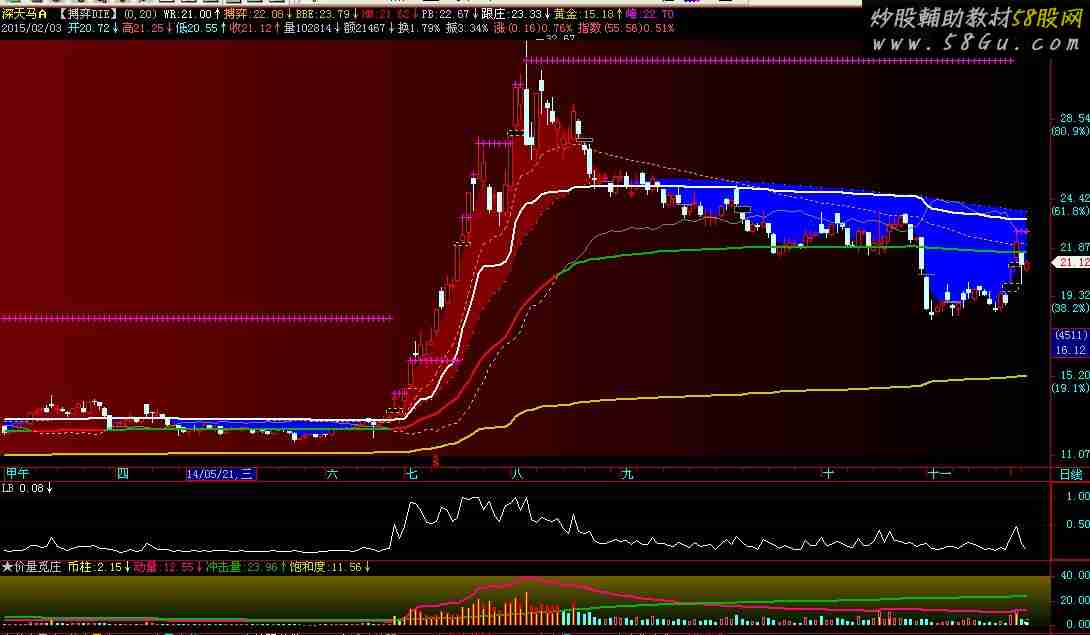Click the date 2015/02/03 in the quote line
This screenshot has height=635, width=1090.
coord(31,29)
